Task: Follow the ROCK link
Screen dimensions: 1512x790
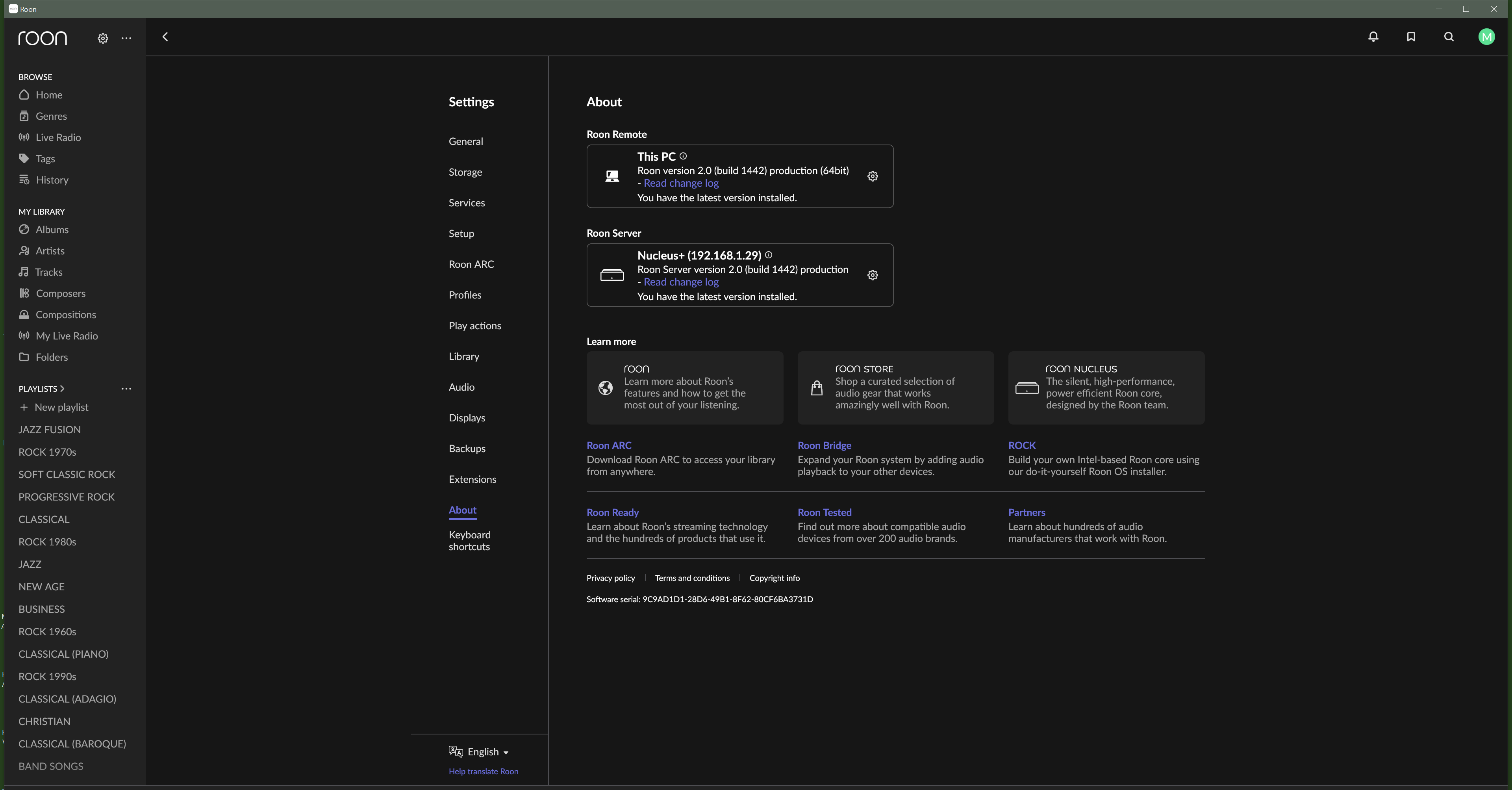Action: pos(1021,445)
